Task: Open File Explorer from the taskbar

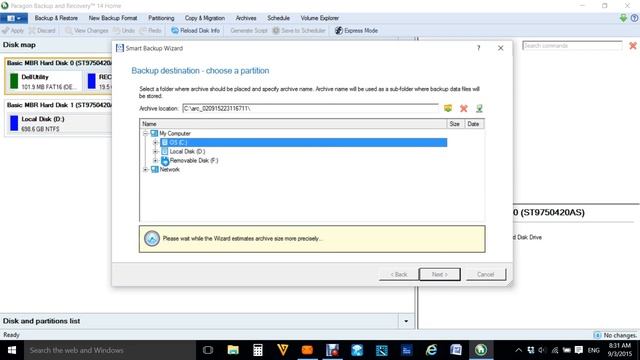Action: tap(233, 350)
